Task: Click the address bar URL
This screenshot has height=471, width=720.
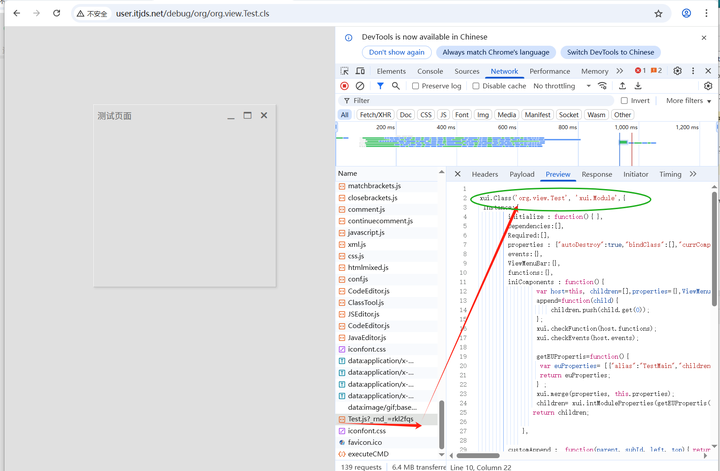Action: tap(192, 14)
